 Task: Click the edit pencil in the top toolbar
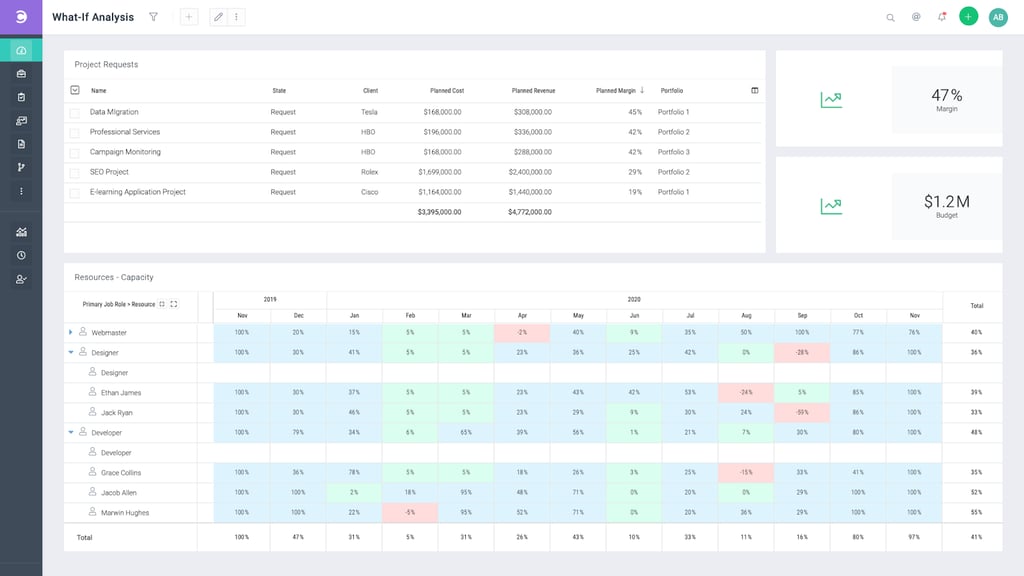click(x=217, y=17)
